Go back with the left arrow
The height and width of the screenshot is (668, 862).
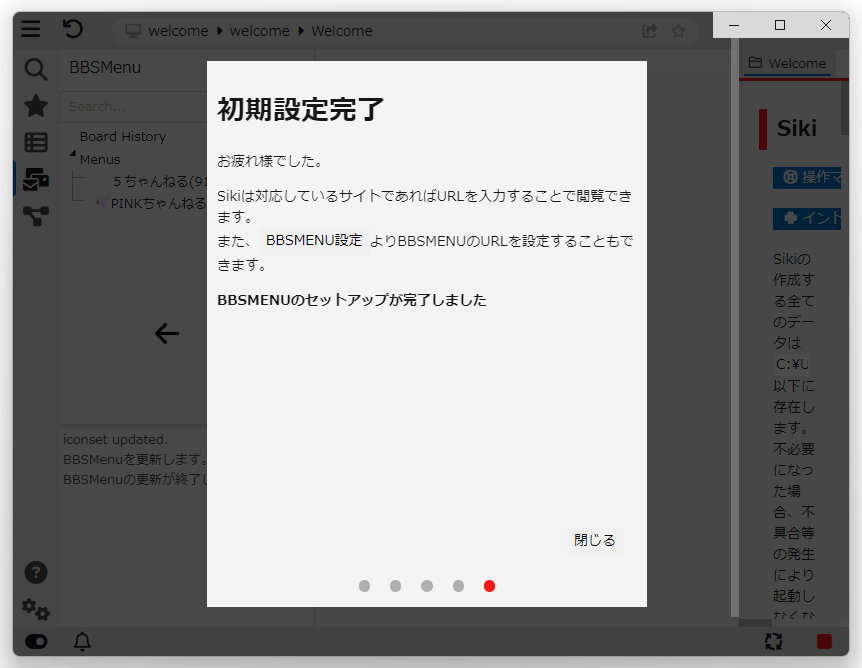coord(167,333)
